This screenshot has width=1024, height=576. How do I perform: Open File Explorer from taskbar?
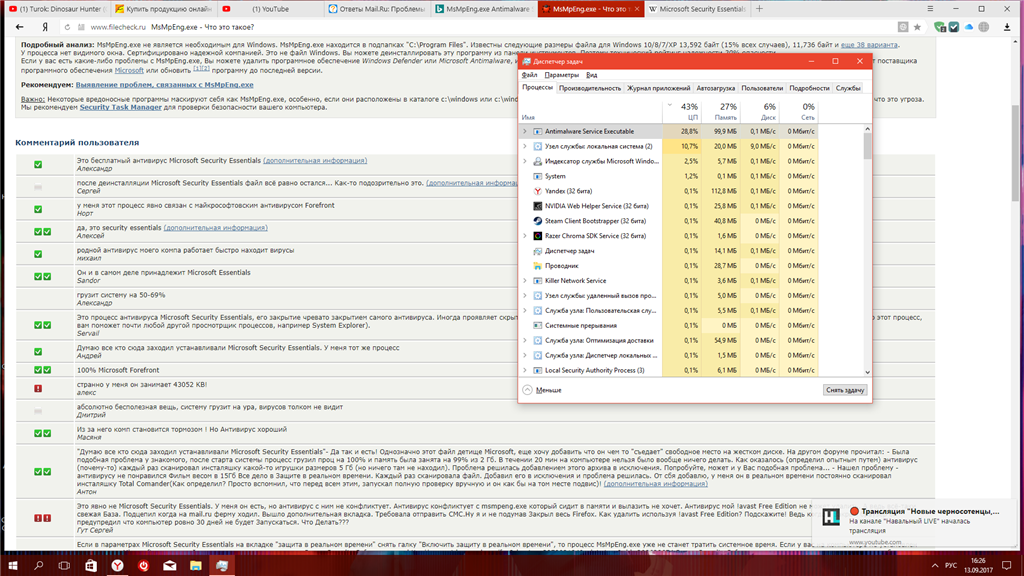[196, 566]
